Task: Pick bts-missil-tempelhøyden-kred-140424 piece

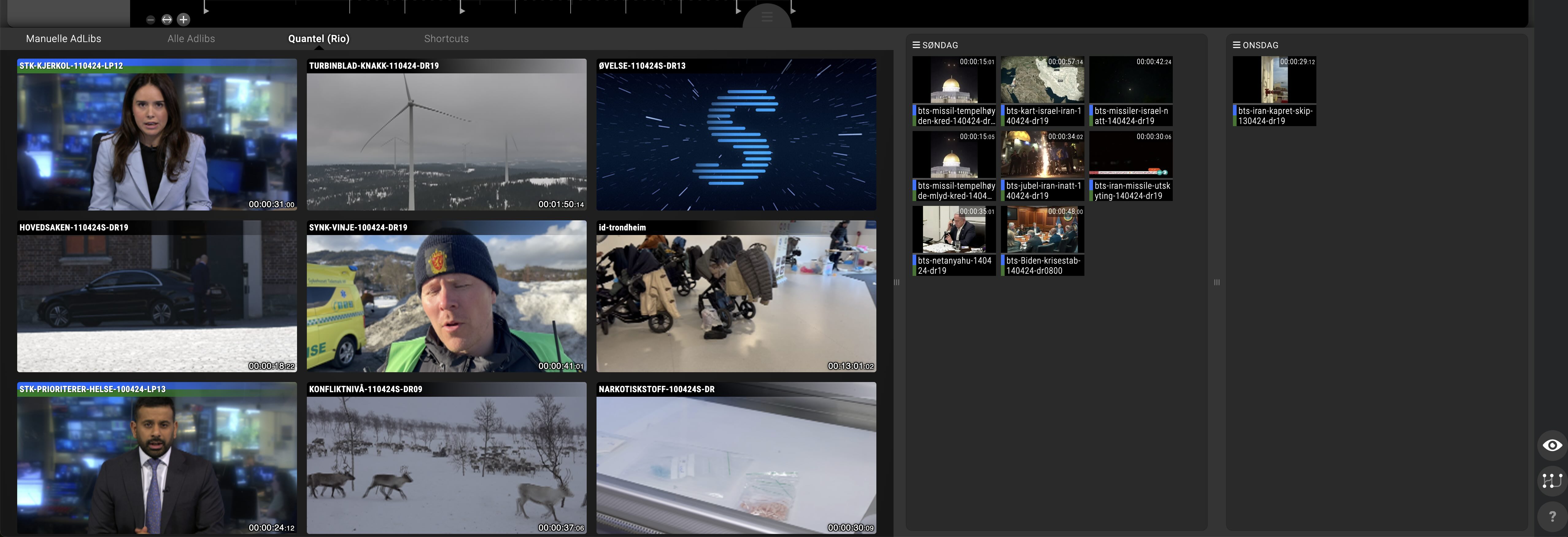Action: tap(954, 91)
